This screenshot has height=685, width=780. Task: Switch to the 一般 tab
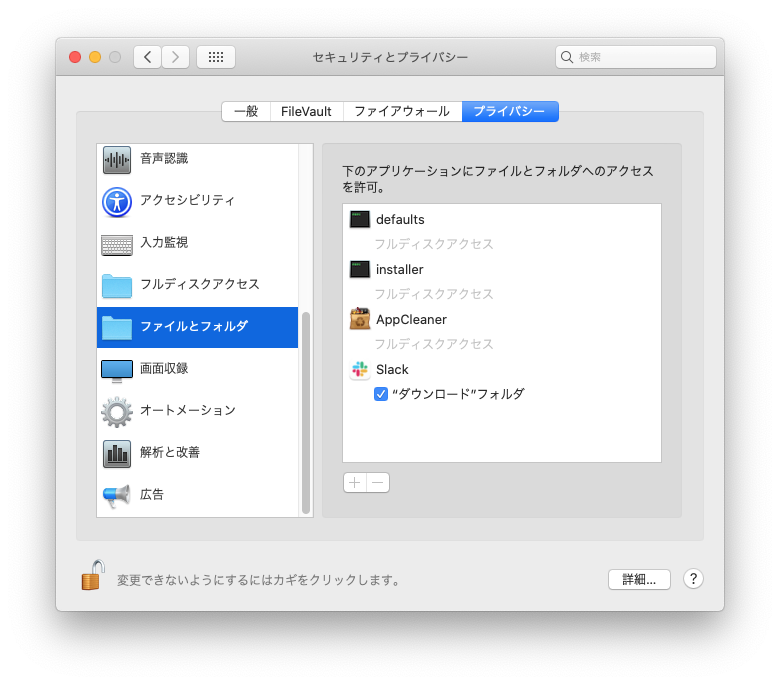[246, 111]
